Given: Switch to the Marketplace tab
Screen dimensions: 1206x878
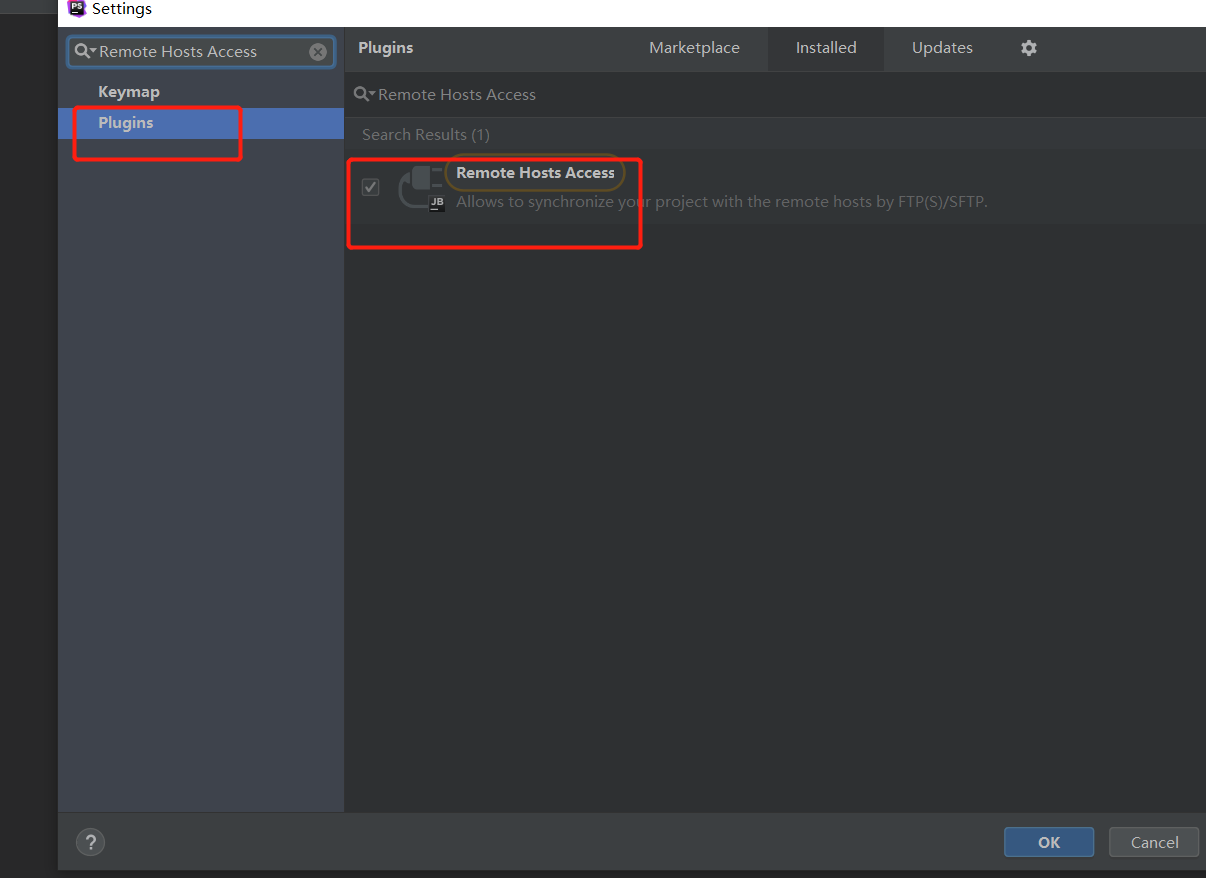Looking at the screenshot, I should pyautogui.click(x=694, y=48).
